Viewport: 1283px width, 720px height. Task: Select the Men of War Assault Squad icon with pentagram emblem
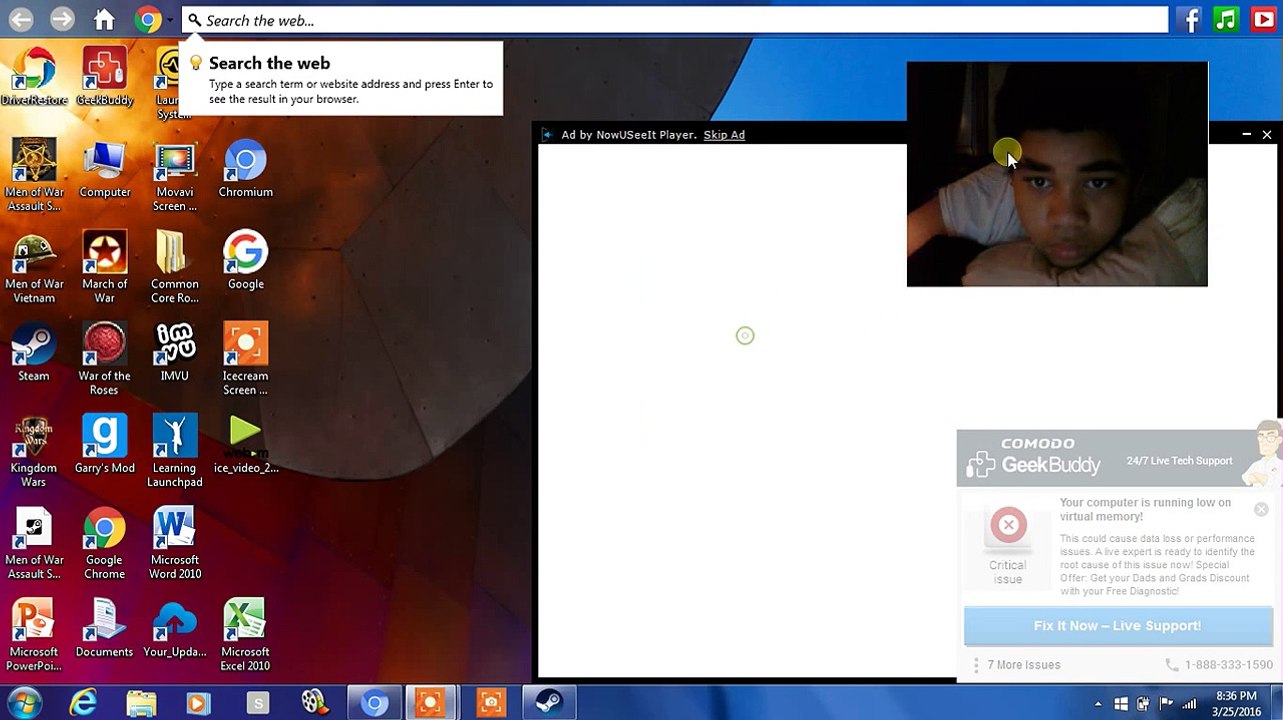tap(34, 177)
